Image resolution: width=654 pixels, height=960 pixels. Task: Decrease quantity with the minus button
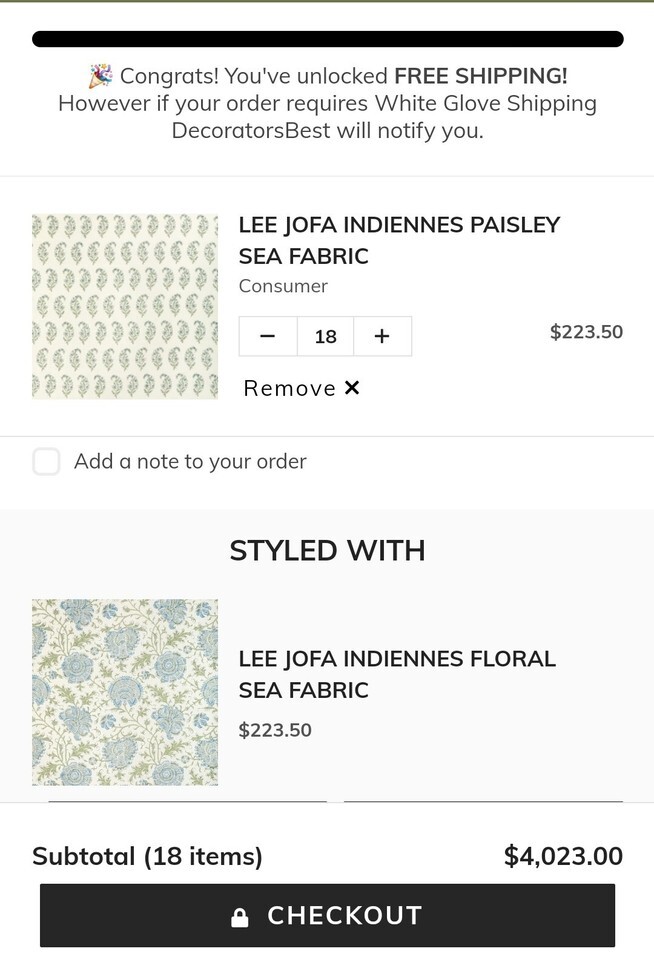pyautogui.click(x=267, y=337)
